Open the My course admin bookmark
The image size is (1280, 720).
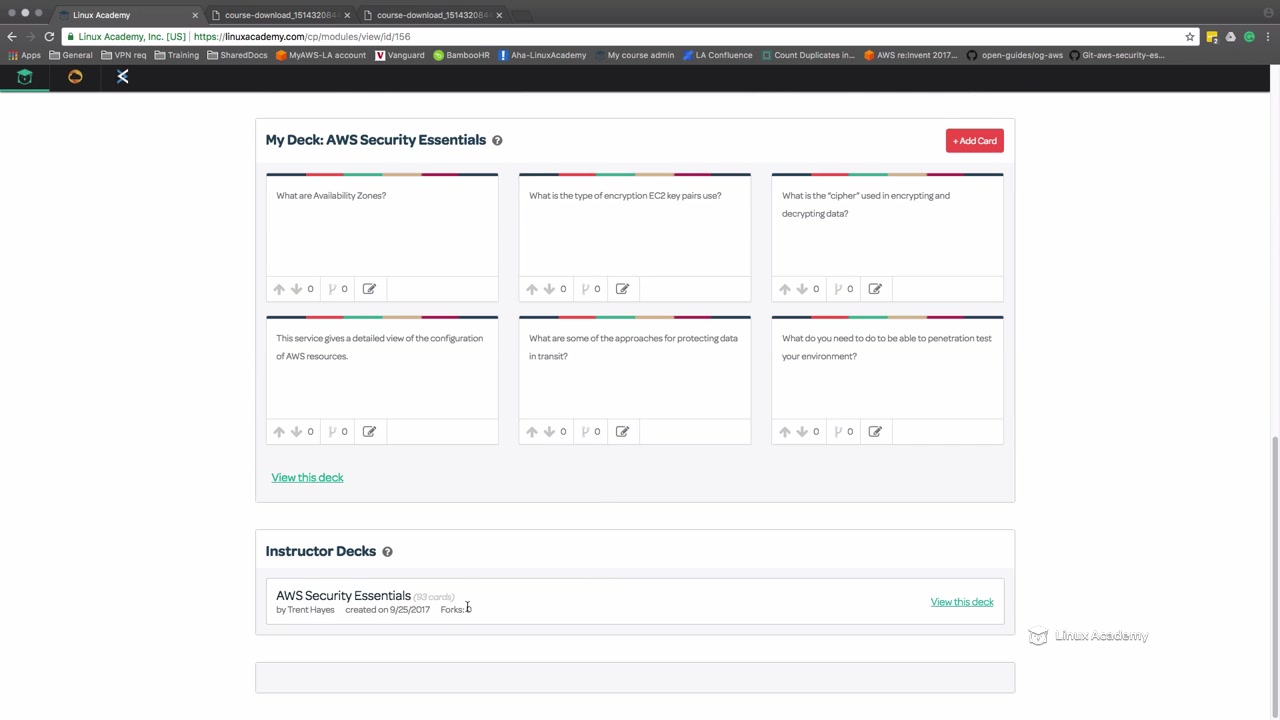click(x=634, y=56)
